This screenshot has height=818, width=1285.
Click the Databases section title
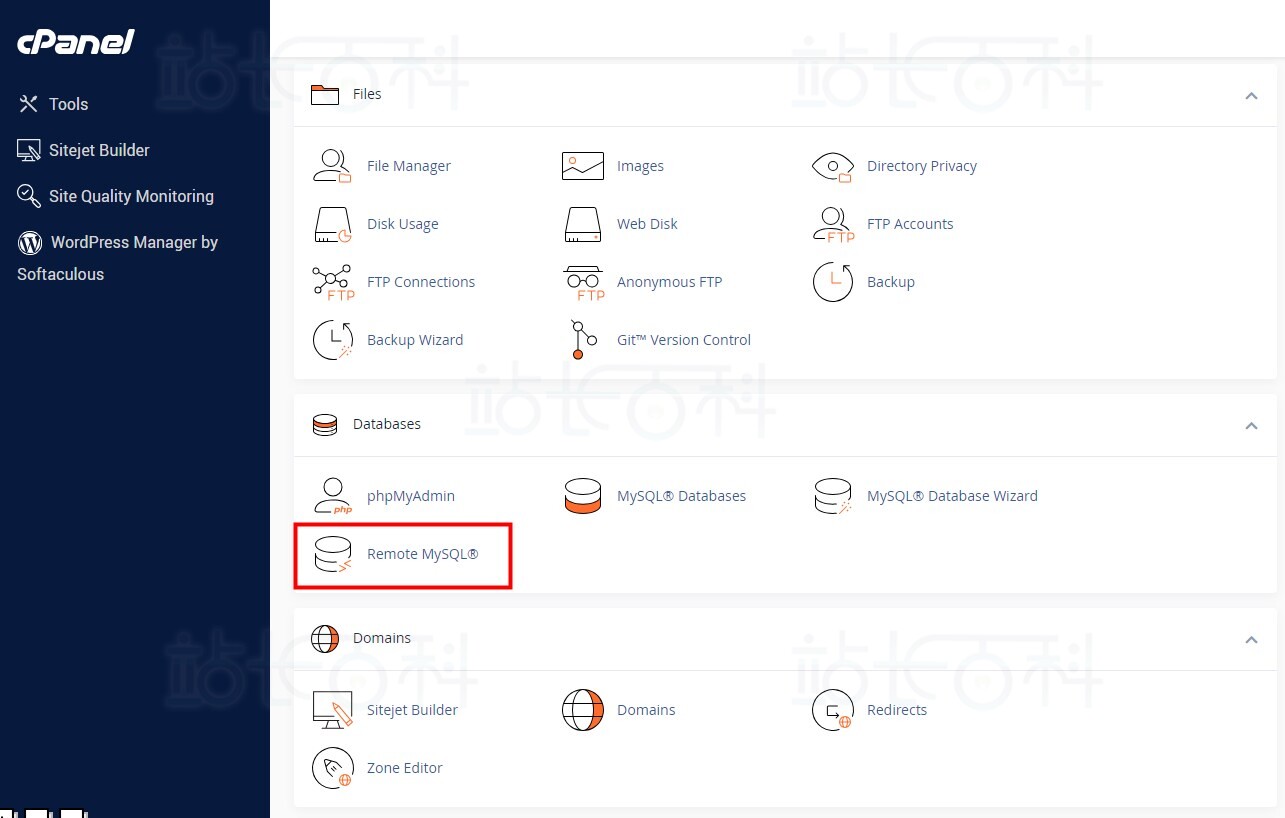[387, 424]
